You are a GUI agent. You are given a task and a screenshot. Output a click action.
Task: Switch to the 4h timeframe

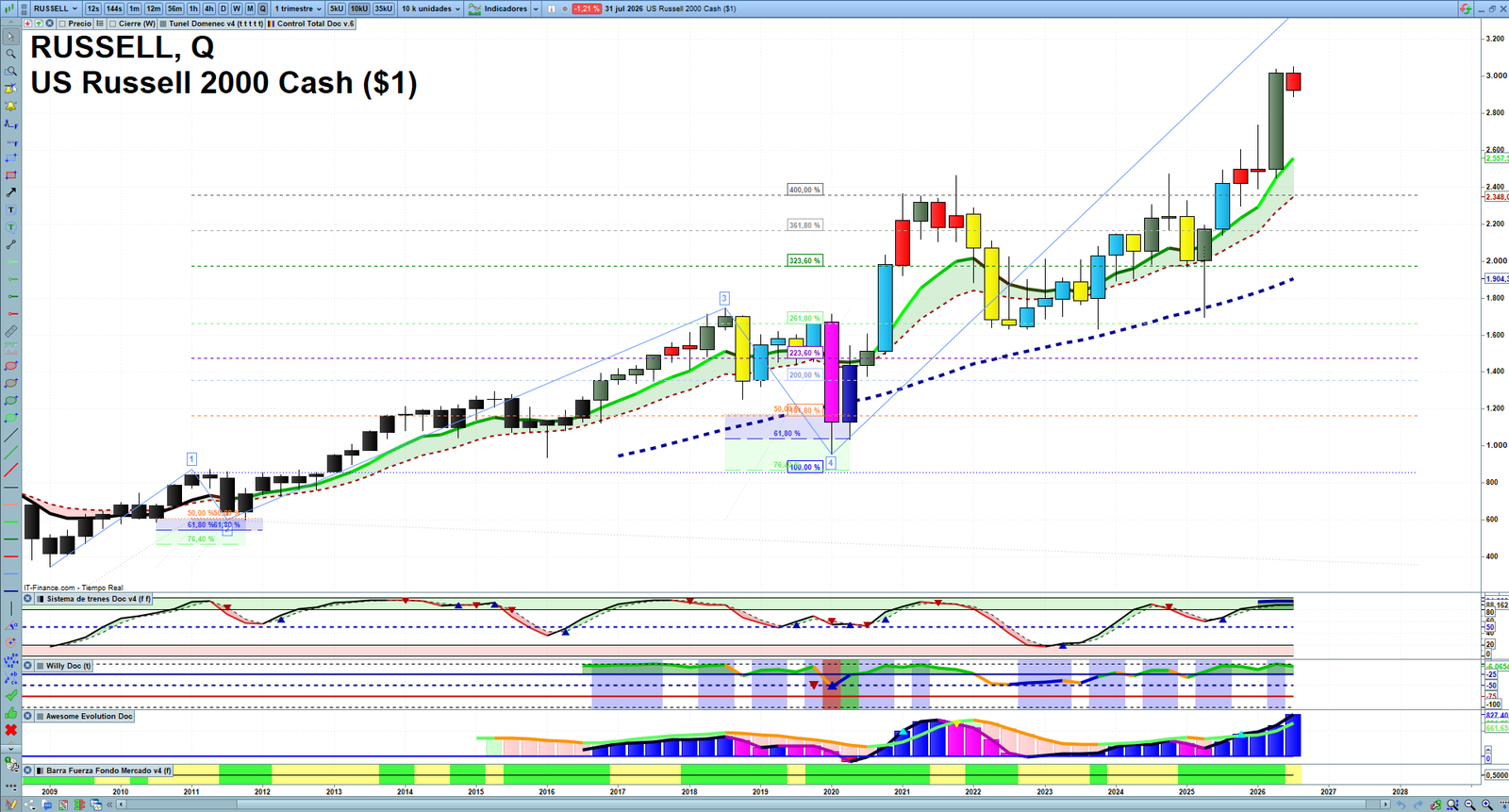[x=209, y=8]
